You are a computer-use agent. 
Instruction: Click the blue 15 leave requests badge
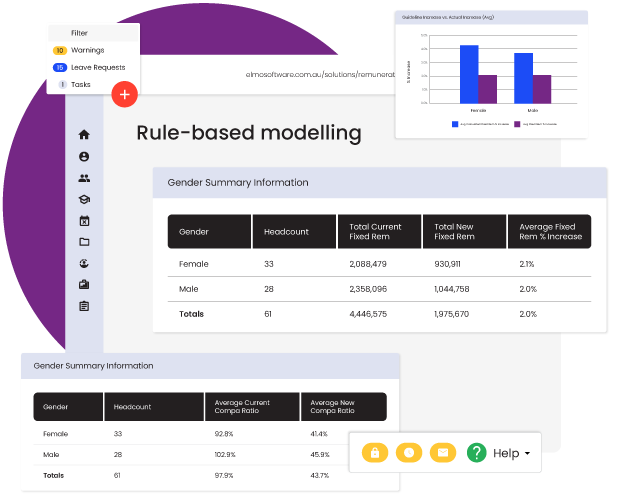coord(60,68)
